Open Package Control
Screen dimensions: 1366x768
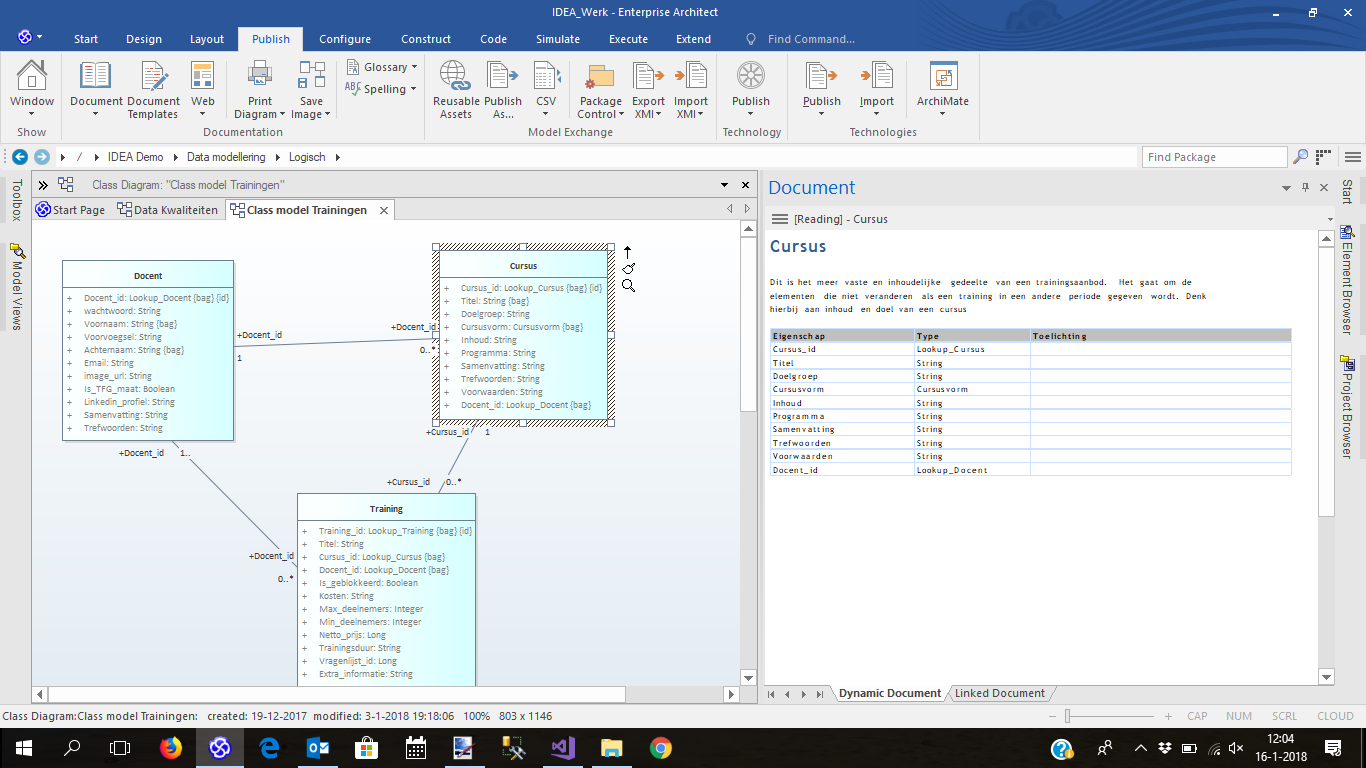point(600,90)
